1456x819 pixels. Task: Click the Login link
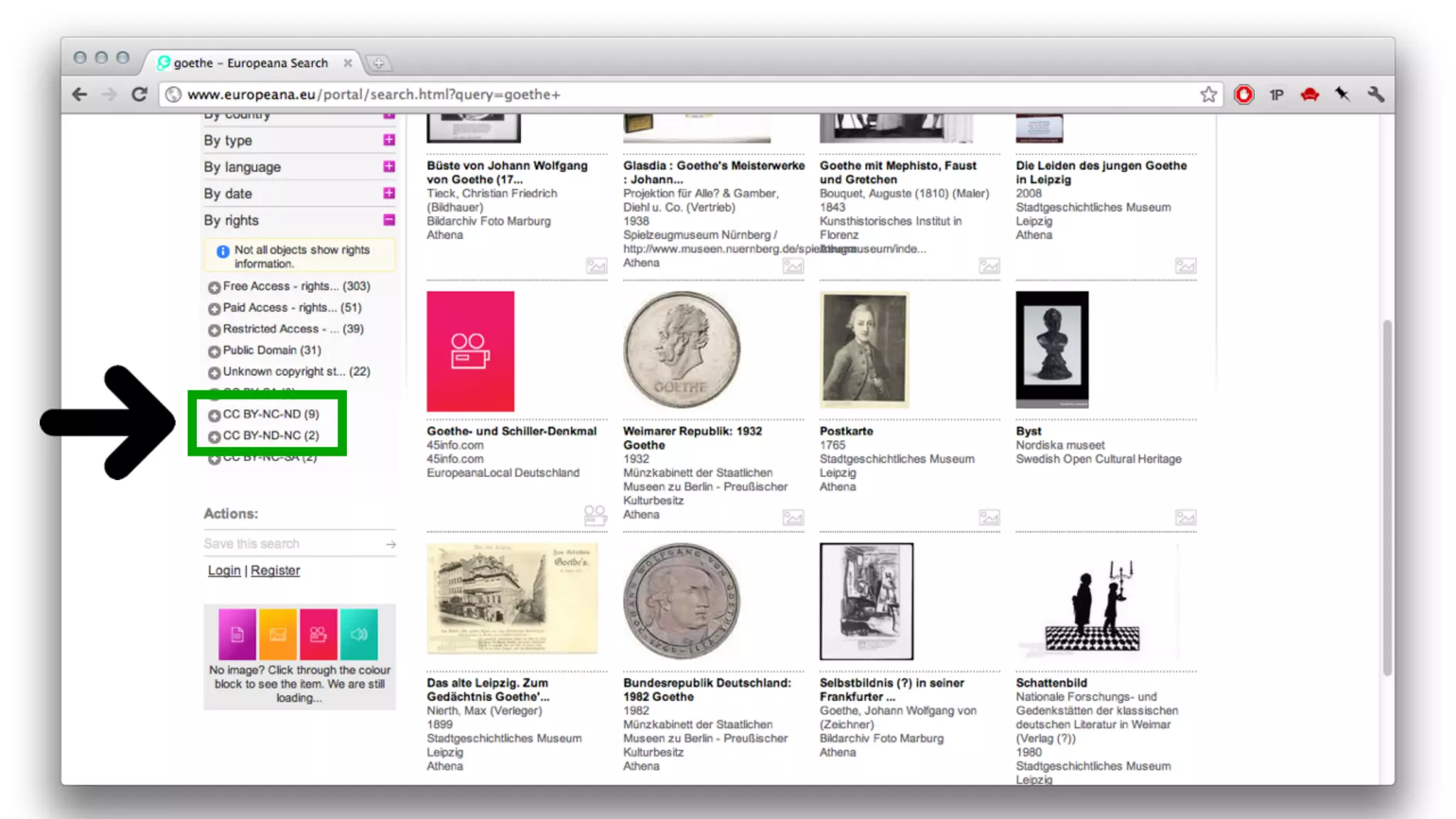coord(224,571)
